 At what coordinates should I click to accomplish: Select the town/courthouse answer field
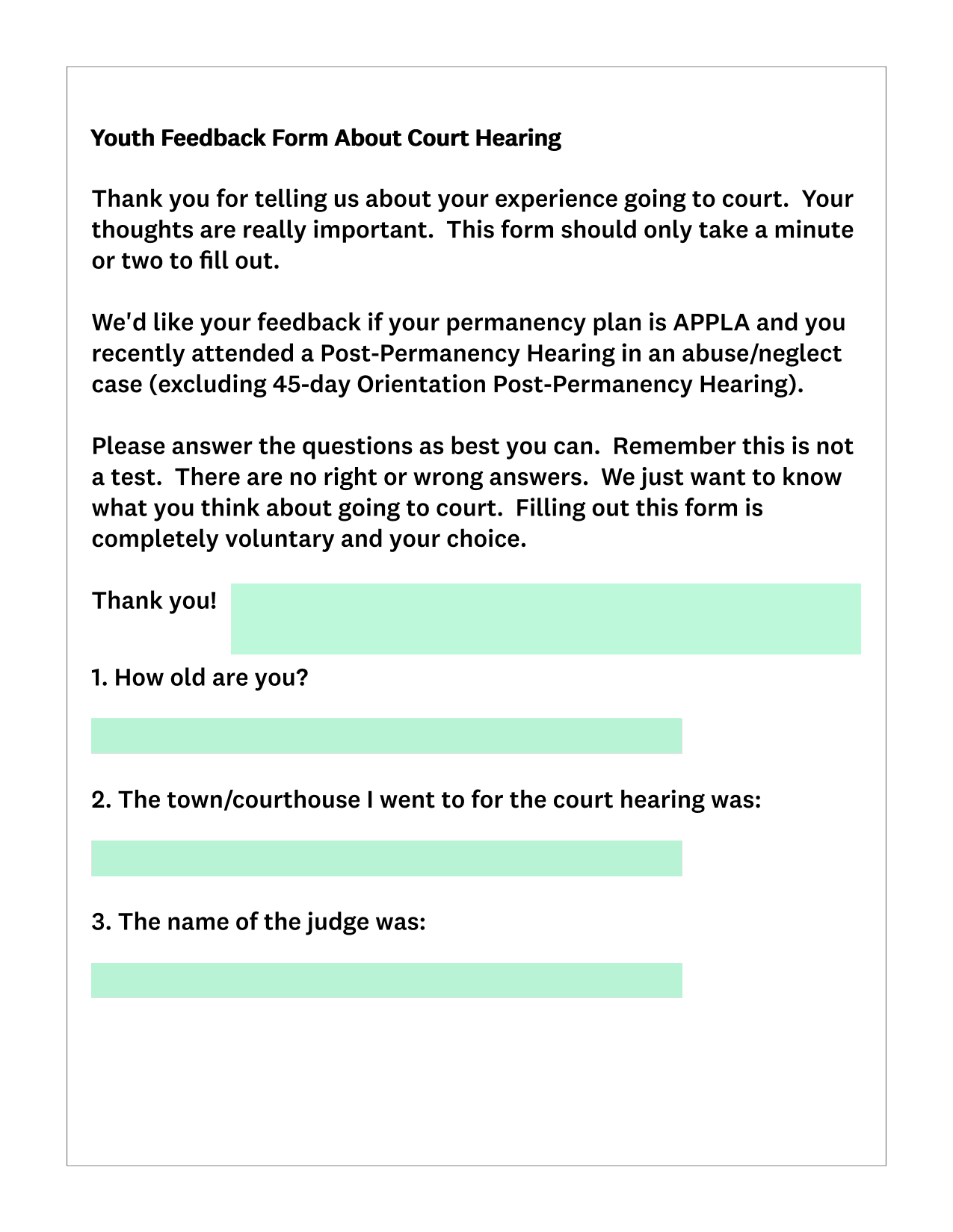point(386,858)
